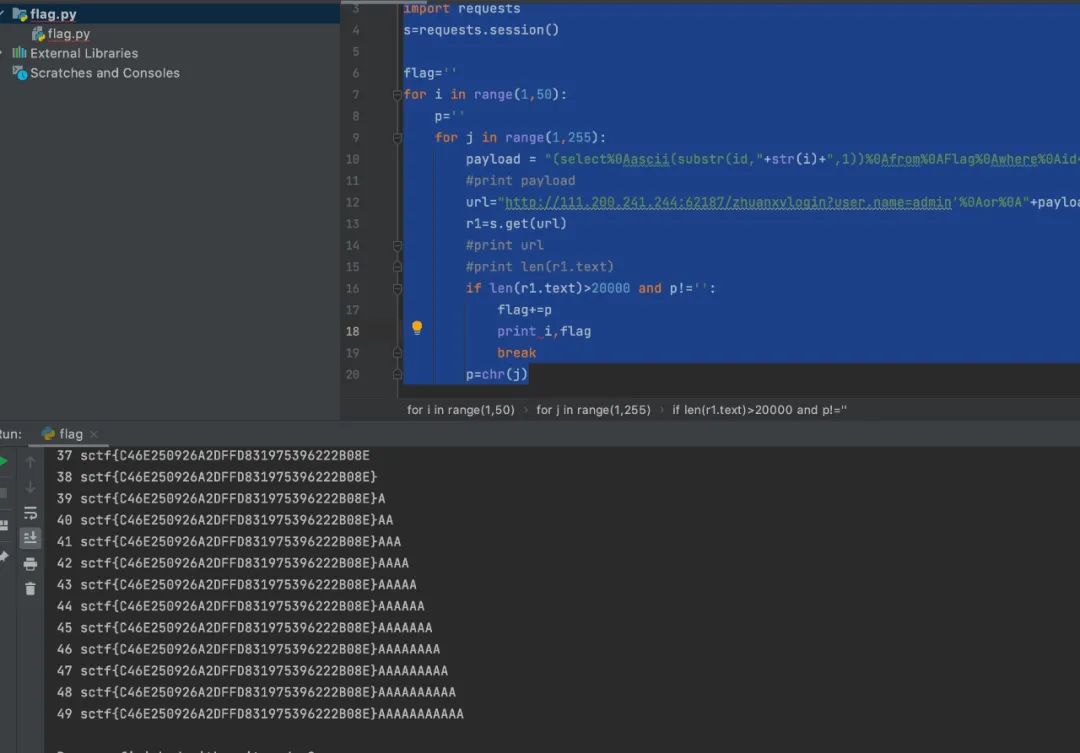Click console output line numbered 49
1080x753 pixels.
[x=260, y=714]
